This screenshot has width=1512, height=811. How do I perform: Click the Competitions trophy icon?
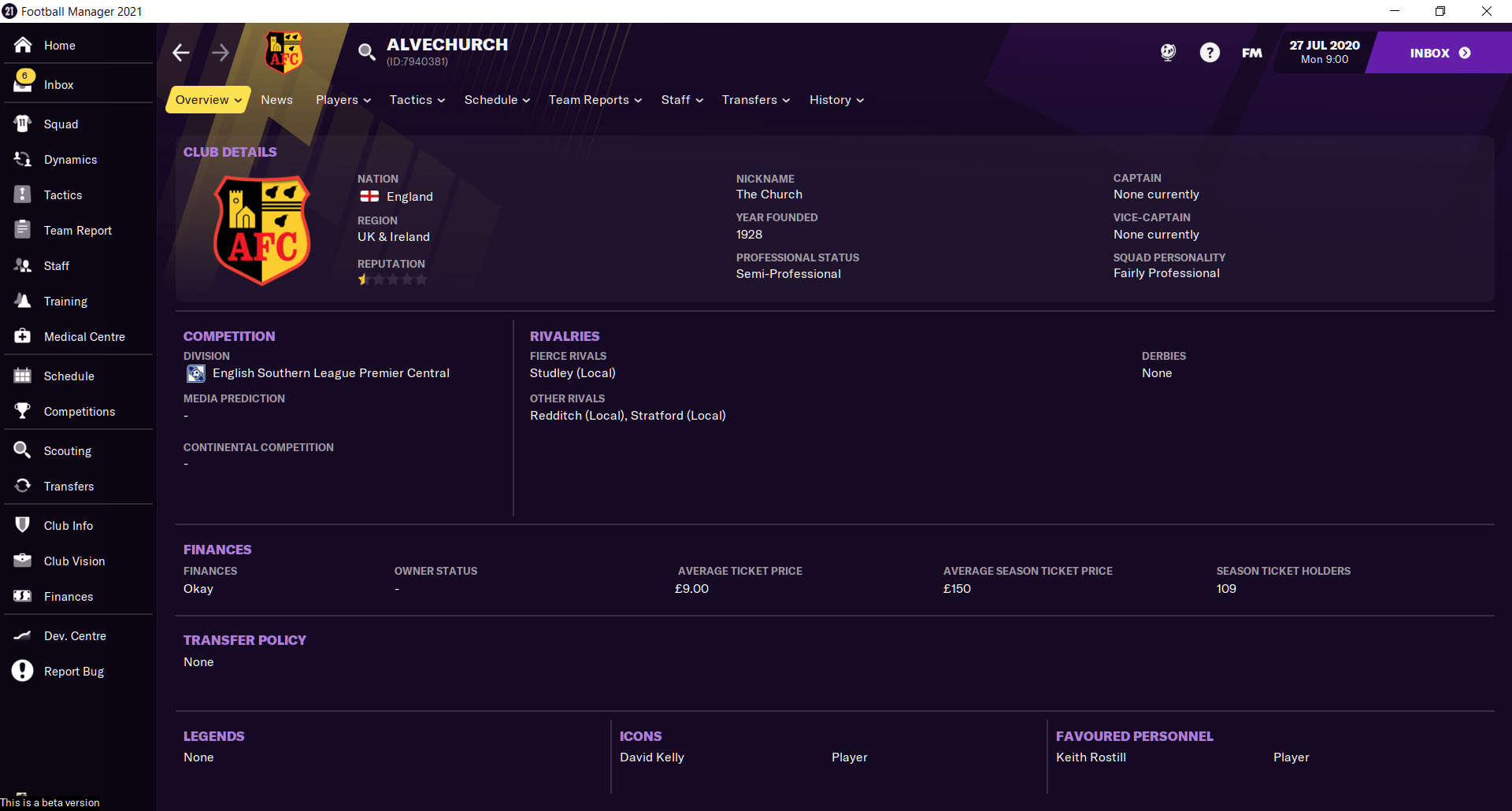23,411
